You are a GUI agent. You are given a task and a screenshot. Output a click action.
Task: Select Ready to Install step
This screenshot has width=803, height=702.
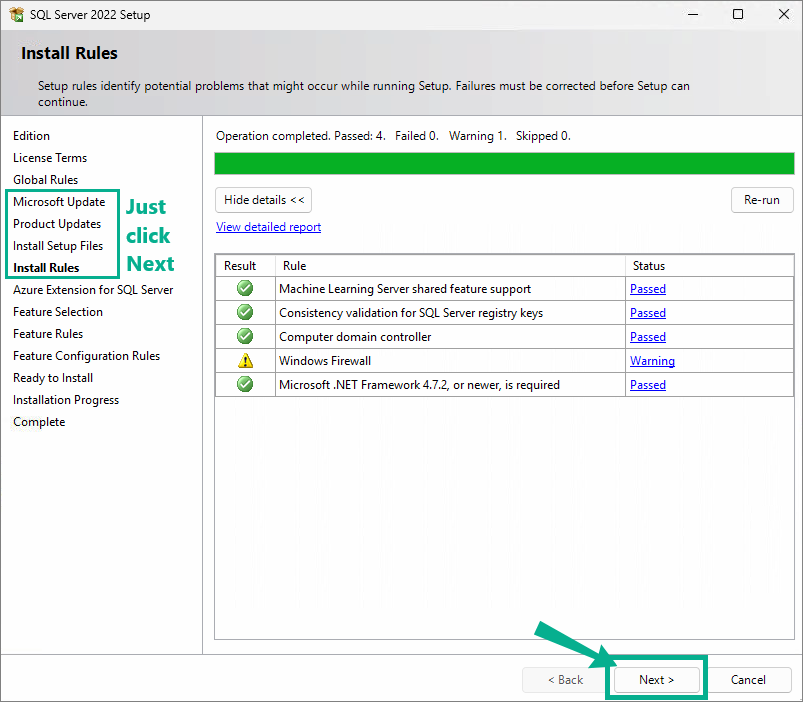pyautogui.click(x=53, y=378)
